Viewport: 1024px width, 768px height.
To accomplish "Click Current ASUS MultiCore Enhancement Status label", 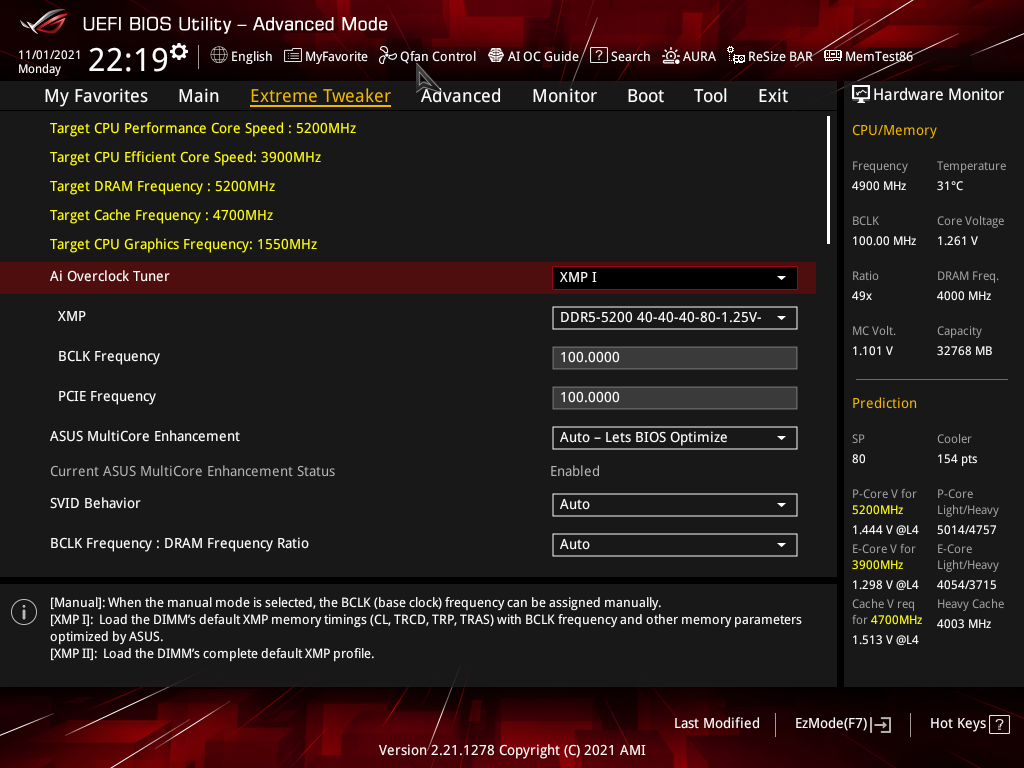I will pos(193,472).
